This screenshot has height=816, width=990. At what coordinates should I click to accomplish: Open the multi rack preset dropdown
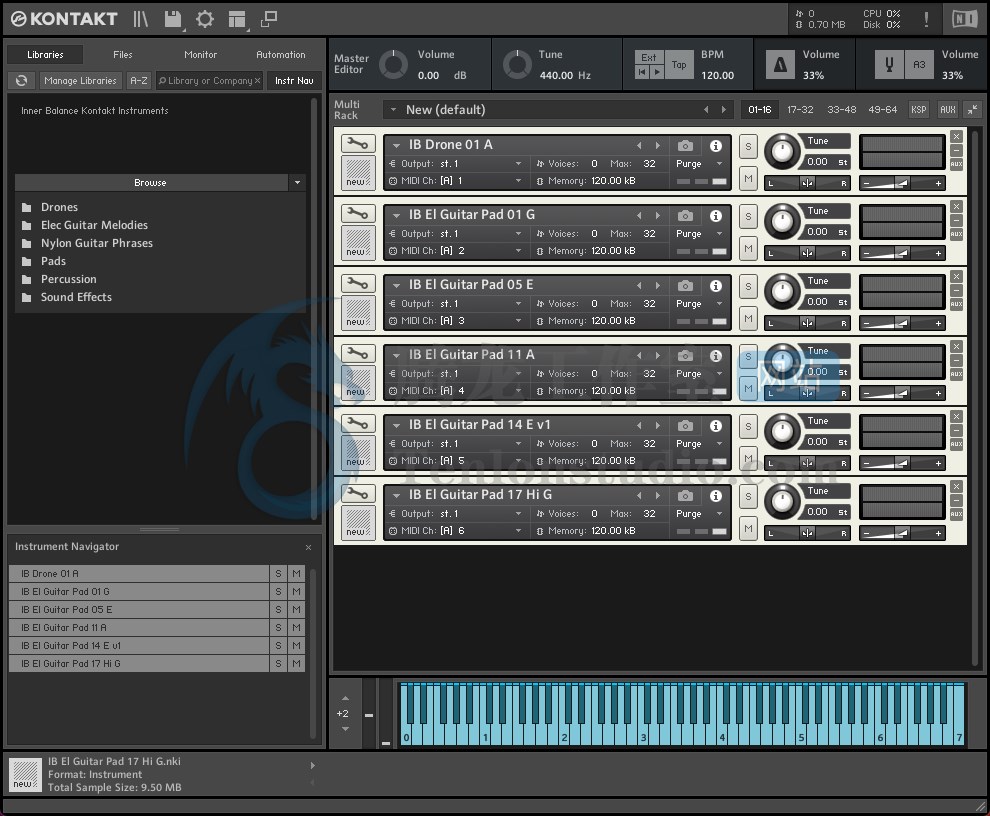[393, 110]
